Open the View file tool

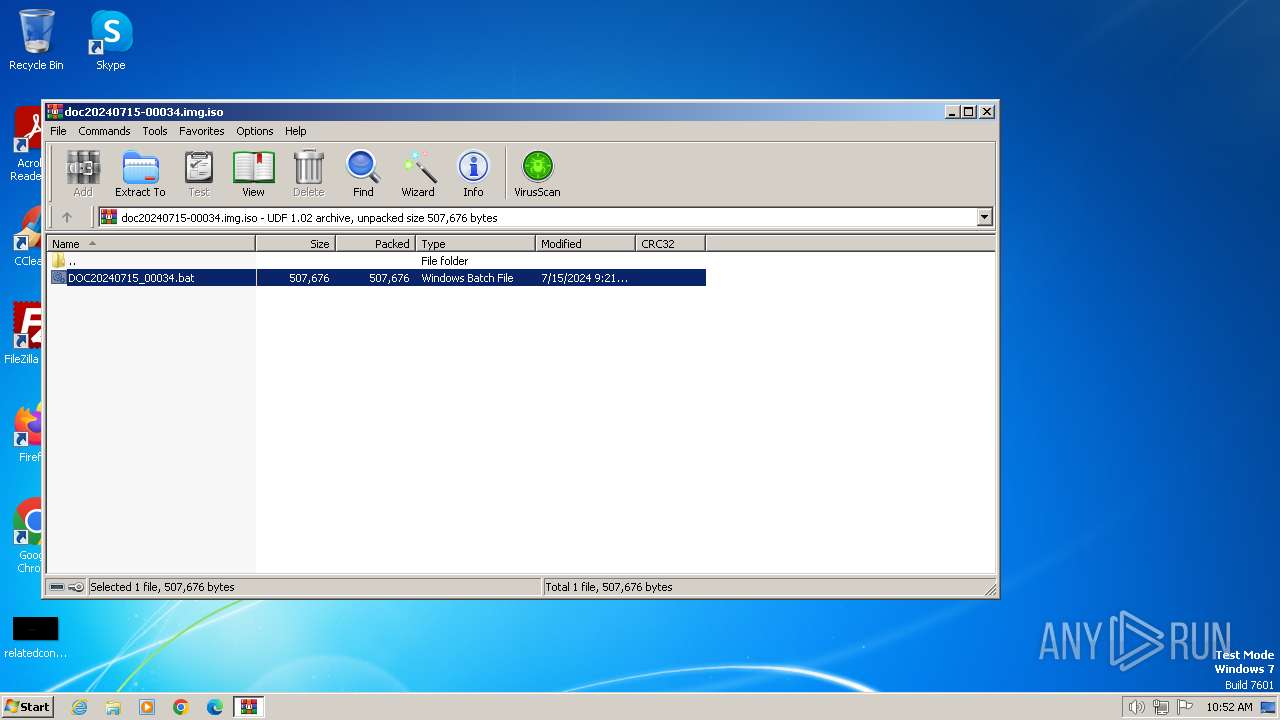point(253,173)
